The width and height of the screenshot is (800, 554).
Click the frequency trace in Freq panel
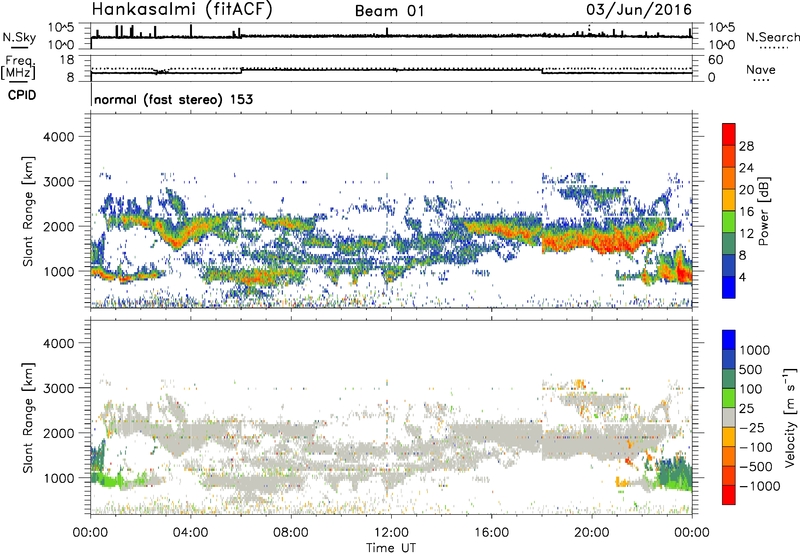pos(391,71)
